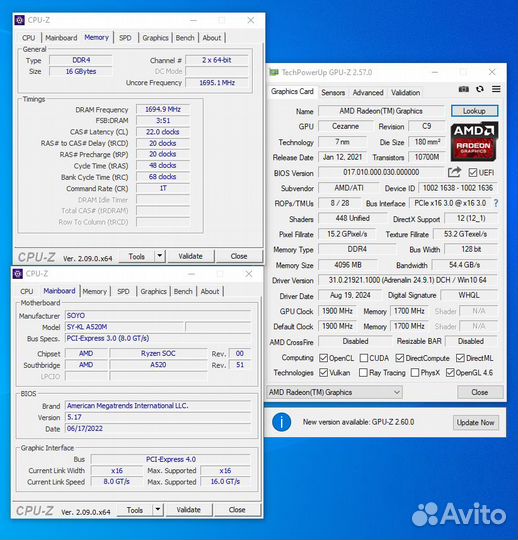Image resolution: width=518 pixels, height=540 pixels.
Task: Click Validate in upper CPU-Z window
Action: (x=191, y=256)
